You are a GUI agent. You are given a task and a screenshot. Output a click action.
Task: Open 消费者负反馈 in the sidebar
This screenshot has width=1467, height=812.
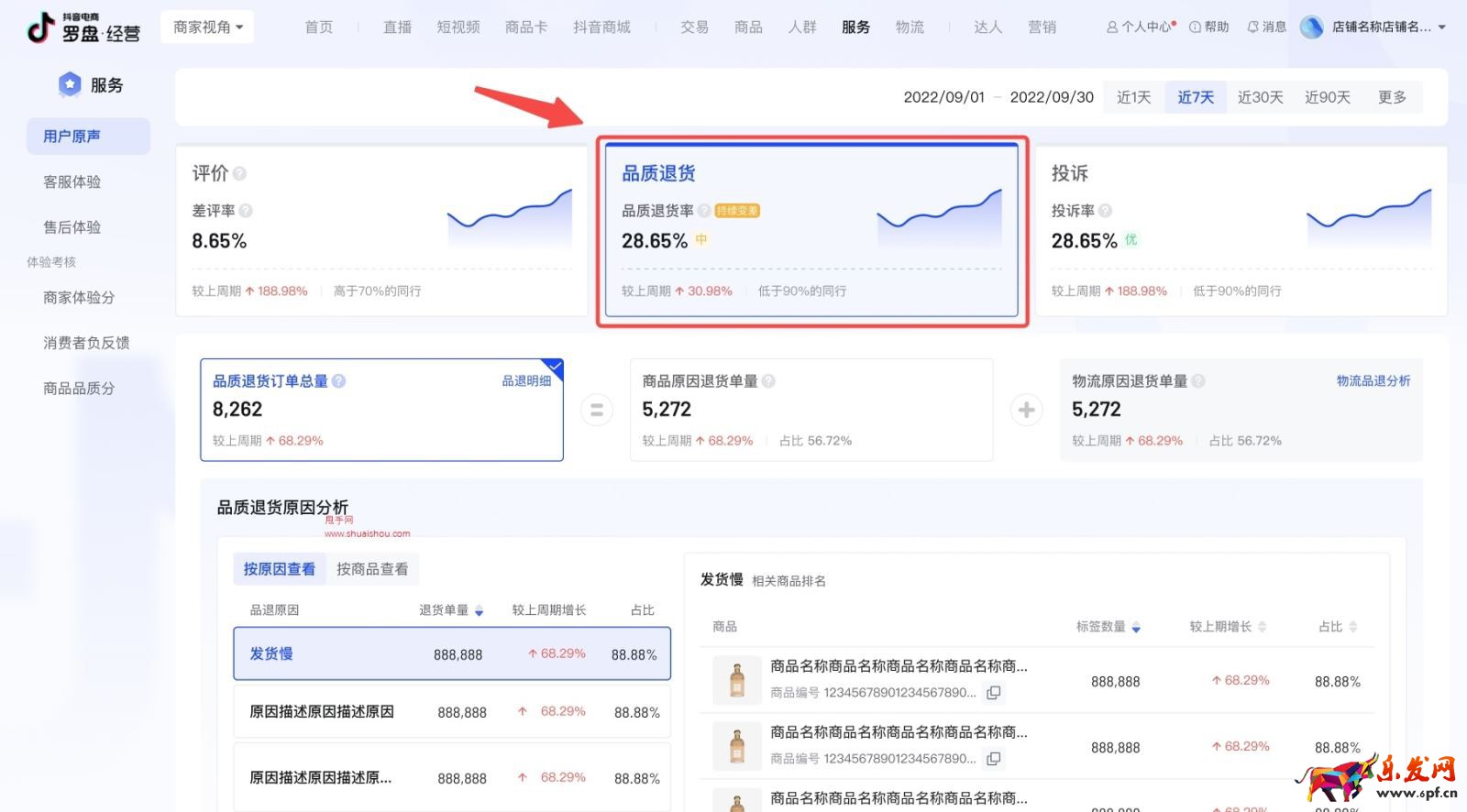click(x=86, y=343)
